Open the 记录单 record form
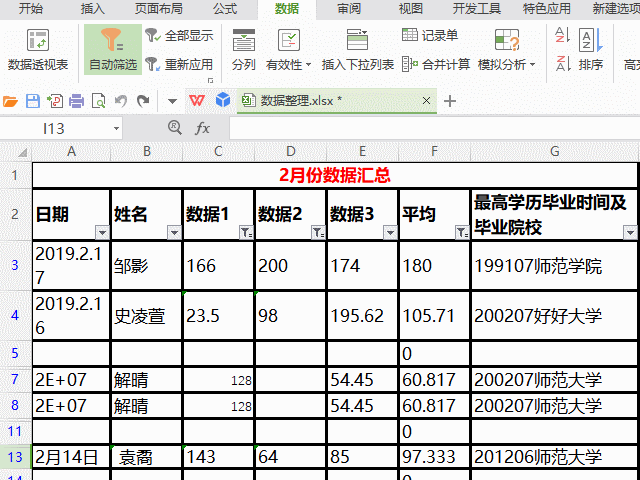The image size is (640, 480). tap(430, 36)
